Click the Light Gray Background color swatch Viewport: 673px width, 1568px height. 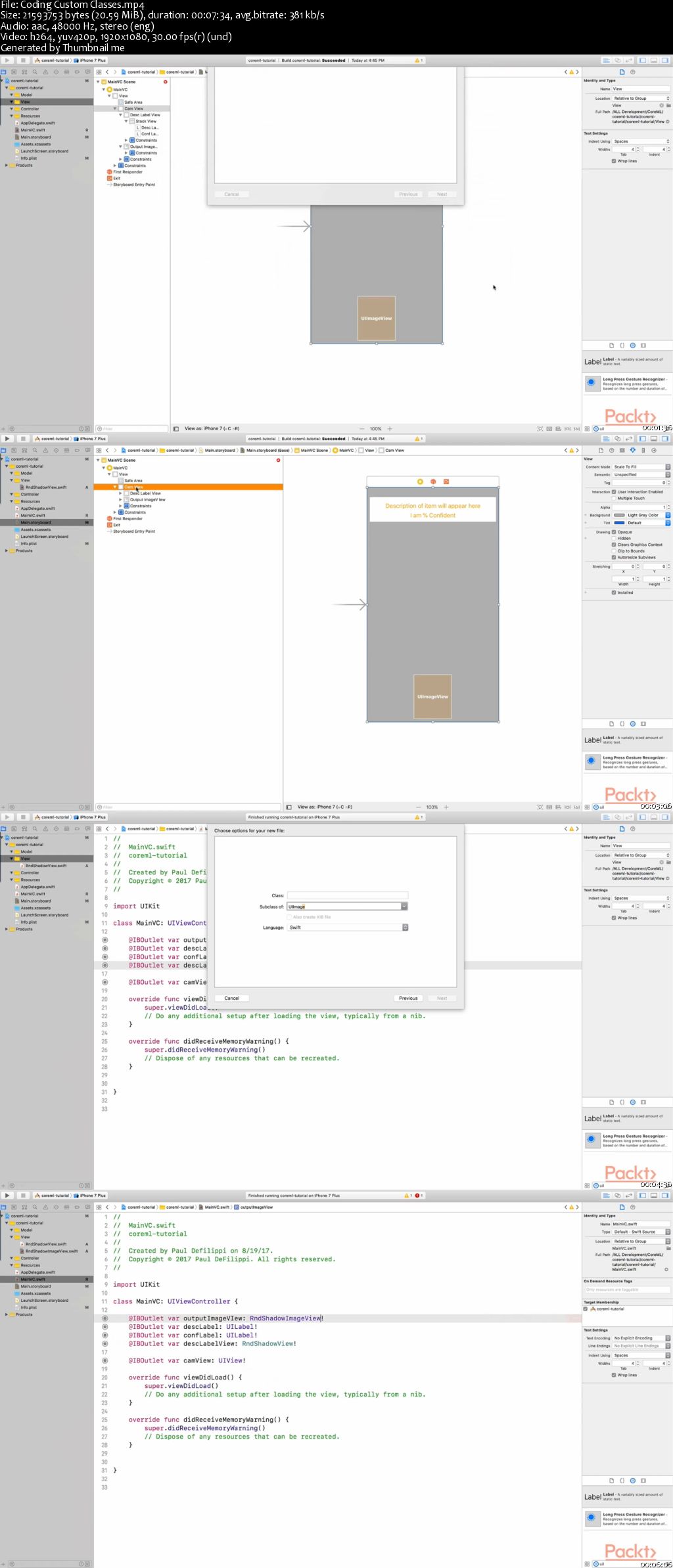[619, 515]
